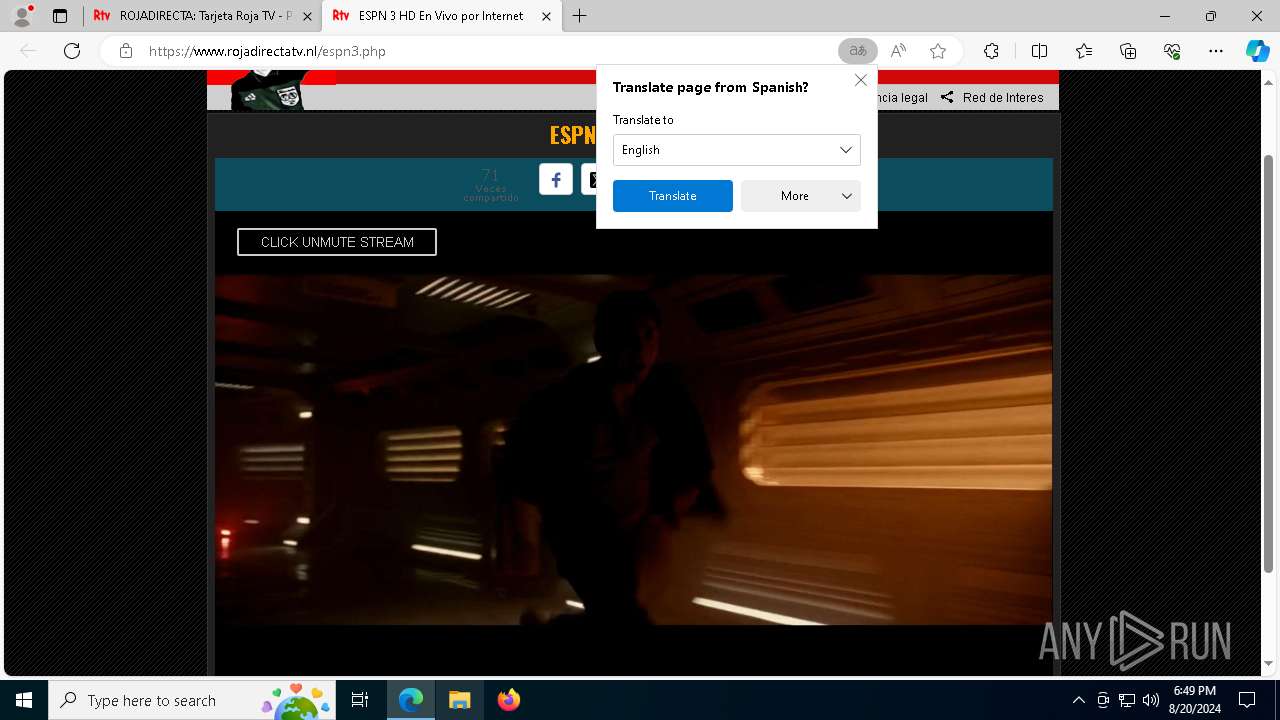The height and width of the screenshot is (720, 1280).
Task: Open File Explorer on taskbar
Action: click(x=459, y=700)
